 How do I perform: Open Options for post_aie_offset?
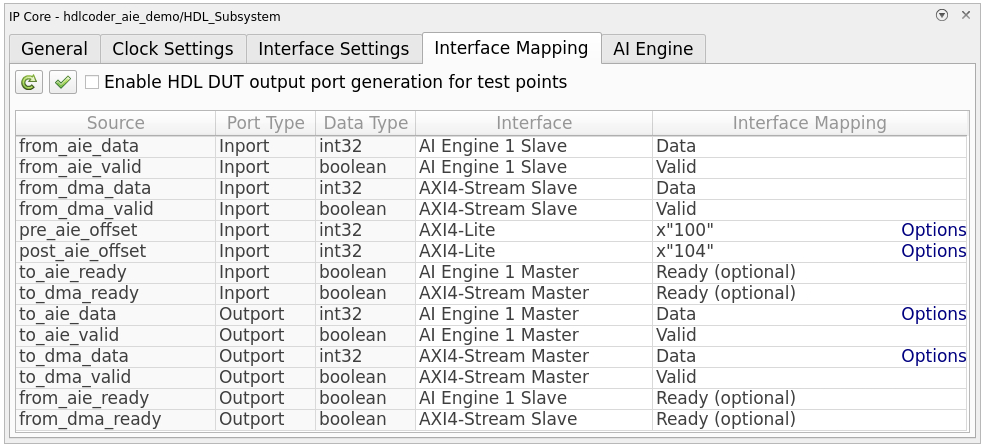[933, 251]
